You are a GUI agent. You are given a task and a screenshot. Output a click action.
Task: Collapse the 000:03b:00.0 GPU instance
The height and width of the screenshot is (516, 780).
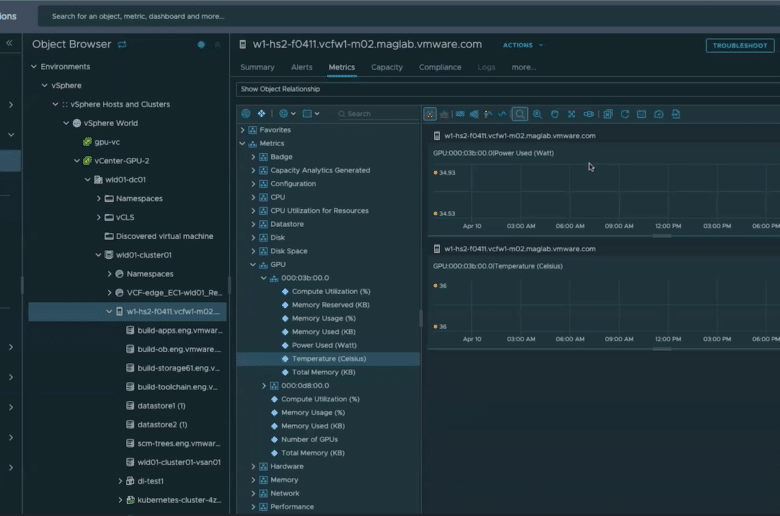[x=264, y=278]
